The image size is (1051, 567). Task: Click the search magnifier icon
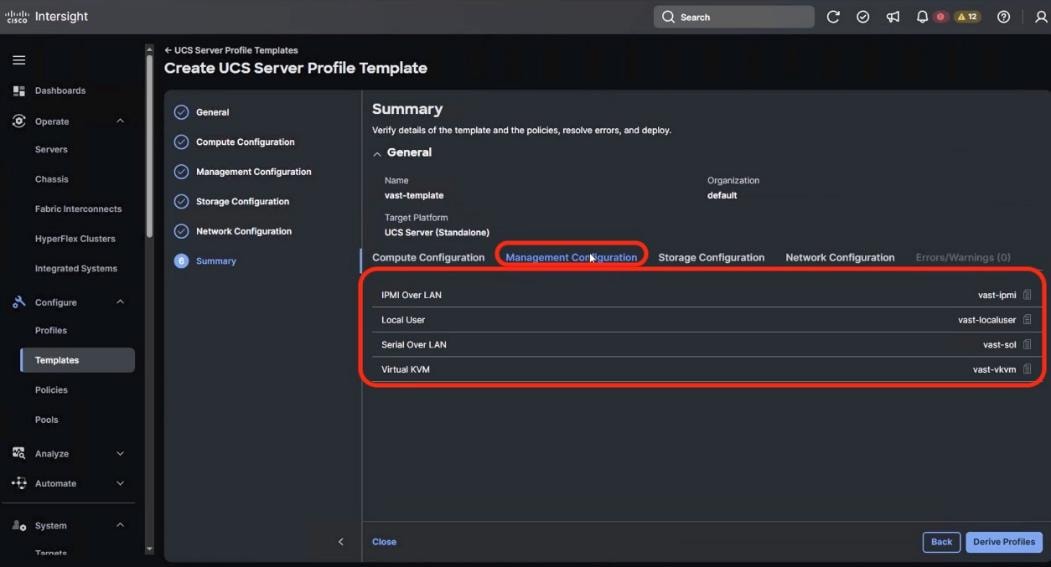click(668, 17)
